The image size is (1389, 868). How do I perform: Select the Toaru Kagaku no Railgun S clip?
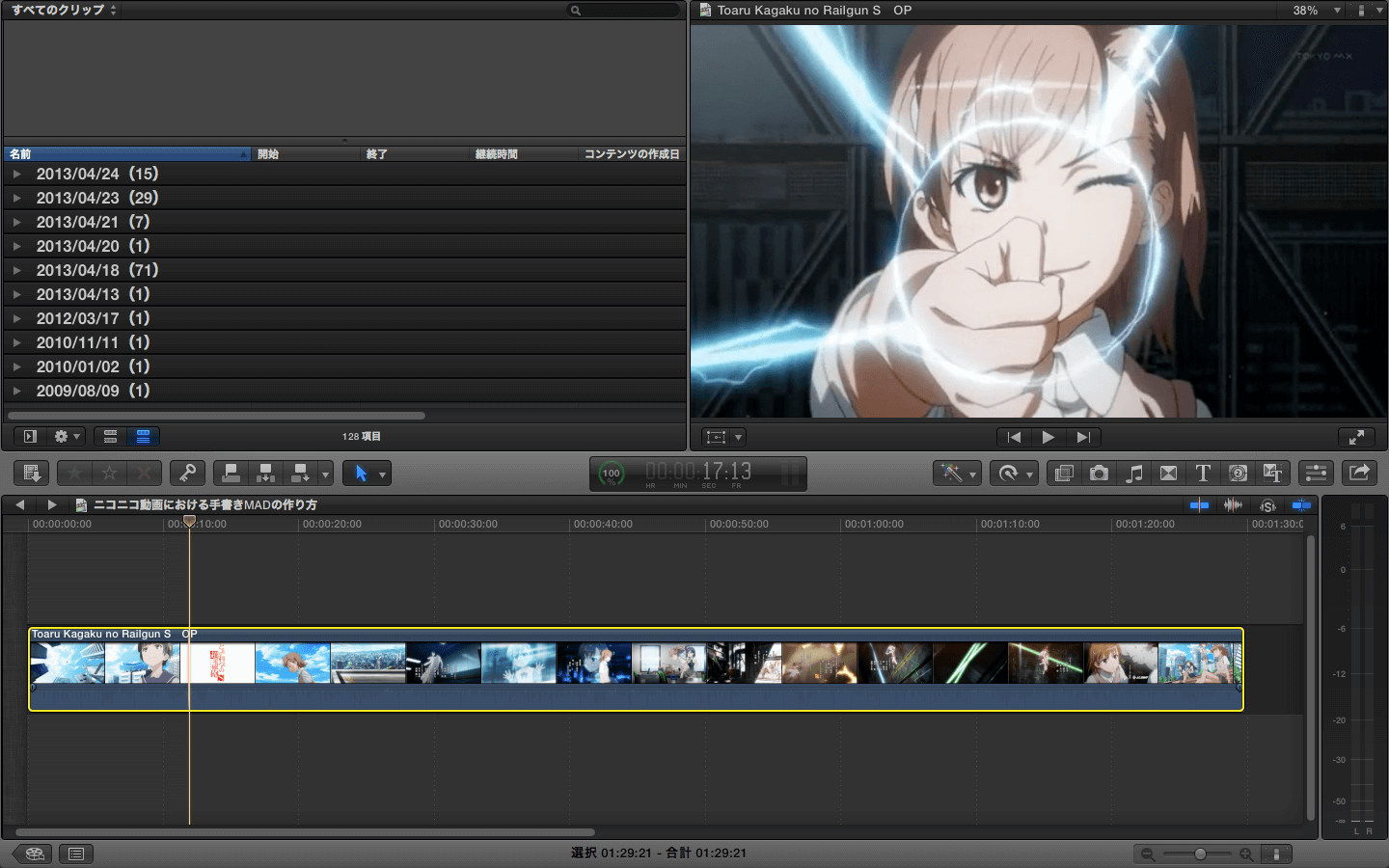(x=636, y=669)
